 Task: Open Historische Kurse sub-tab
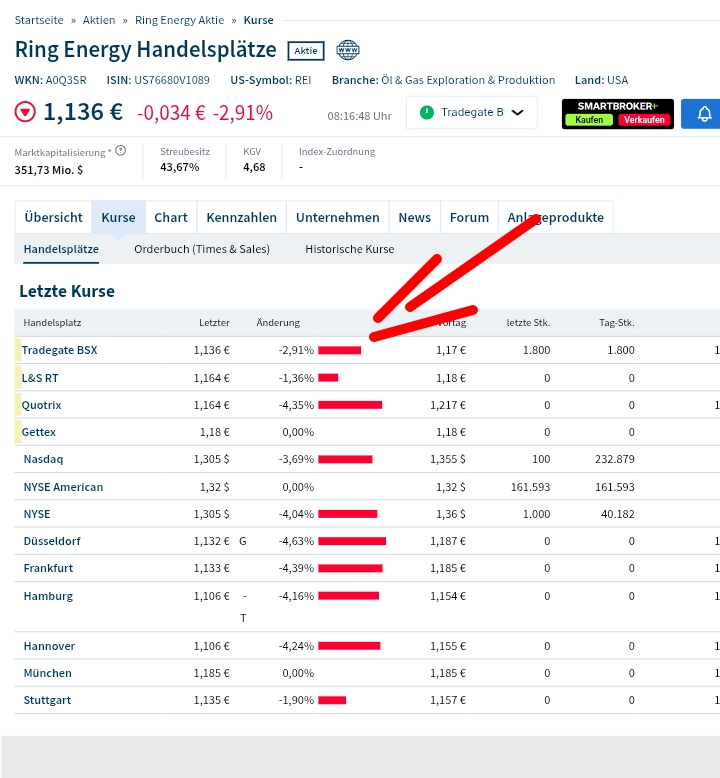click(350, 249)
